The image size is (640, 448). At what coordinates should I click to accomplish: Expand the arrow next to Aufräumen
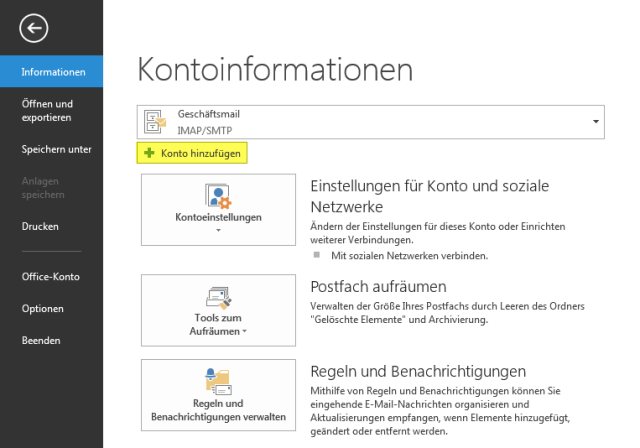[245, 330]
